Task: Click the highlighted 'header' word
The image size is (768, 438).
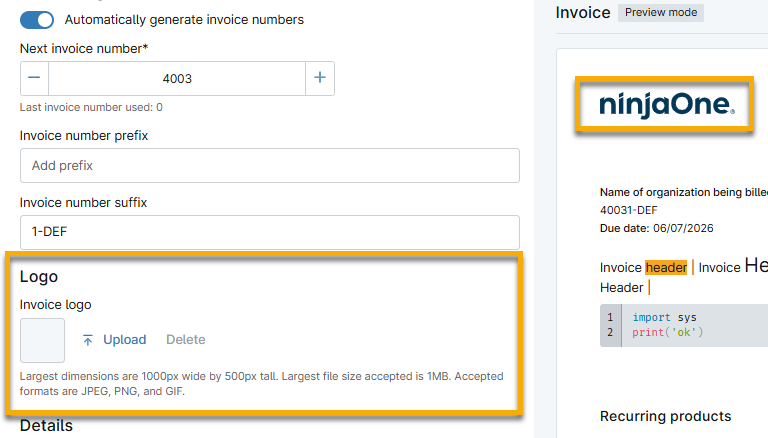Action: click(x=666, y=268)
